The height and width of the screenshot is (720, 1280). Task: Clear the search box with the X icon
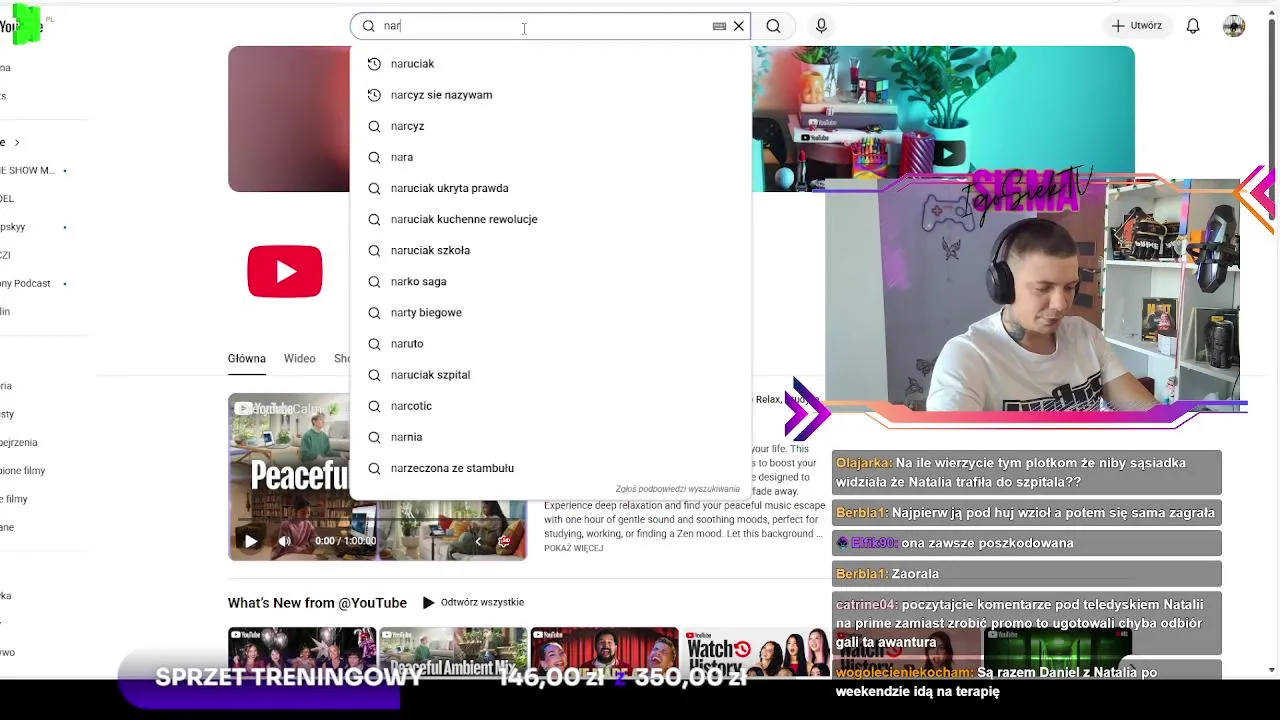(739, 26)
